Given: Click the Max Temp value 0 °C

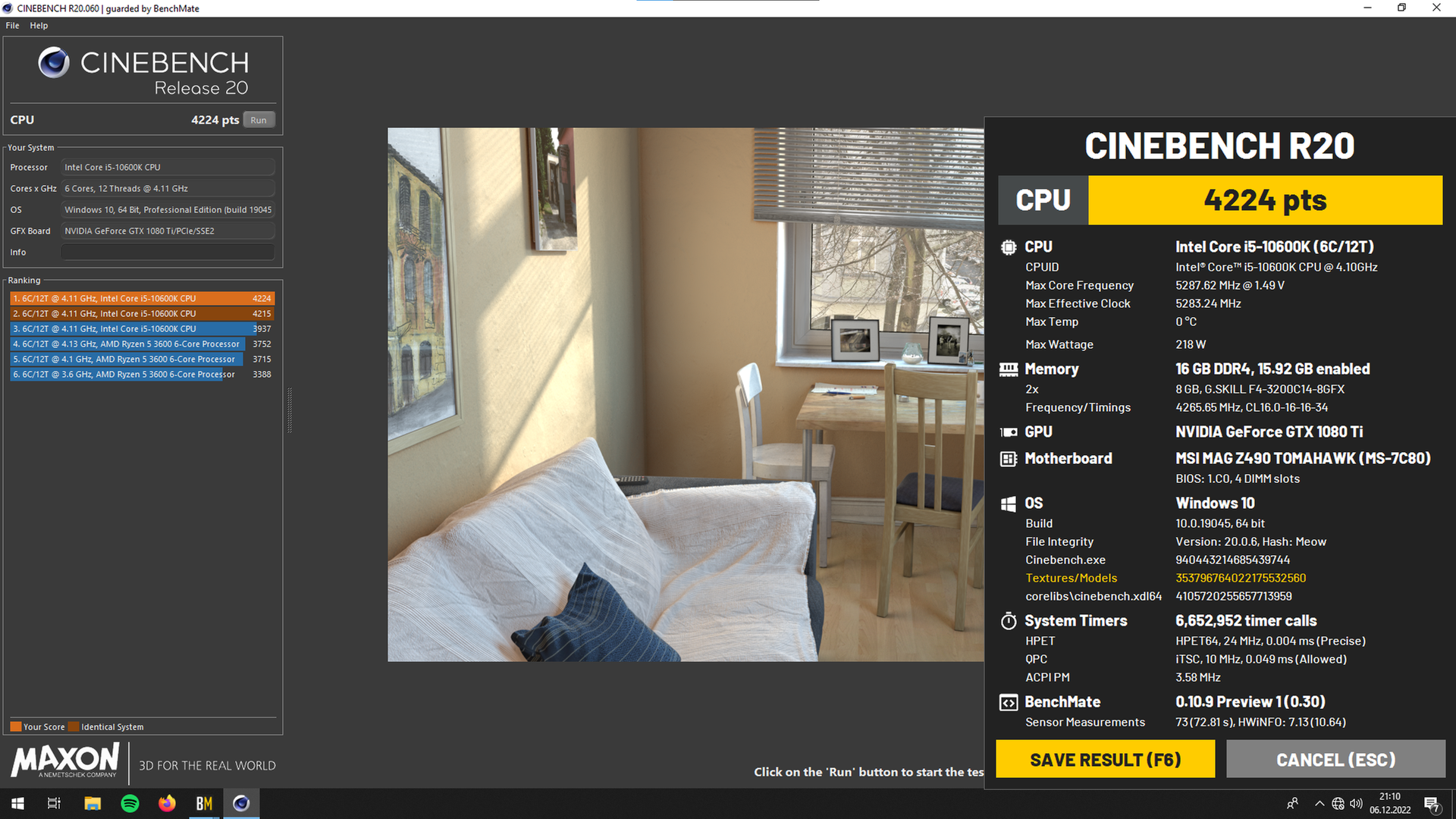Looking at the screenshot, I should point(1186,322).
